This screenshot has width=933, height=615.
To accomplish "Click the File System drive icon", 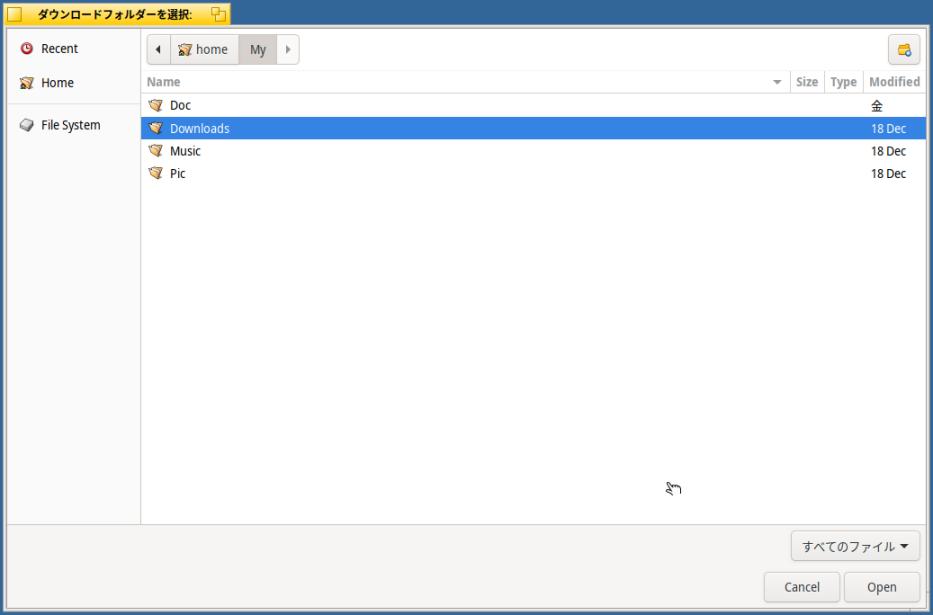I will 26,125.
